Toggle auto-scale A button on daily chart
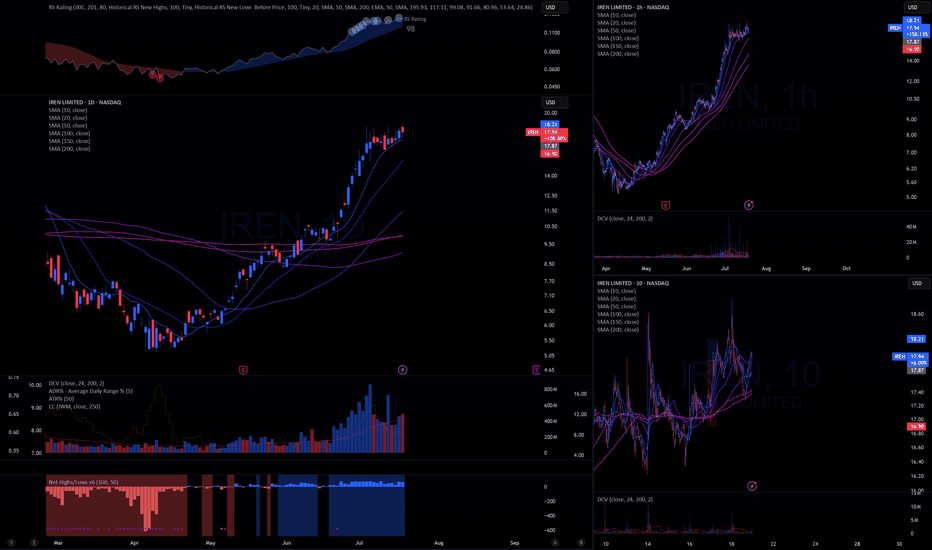932x550 pixels. click(555, 543)
